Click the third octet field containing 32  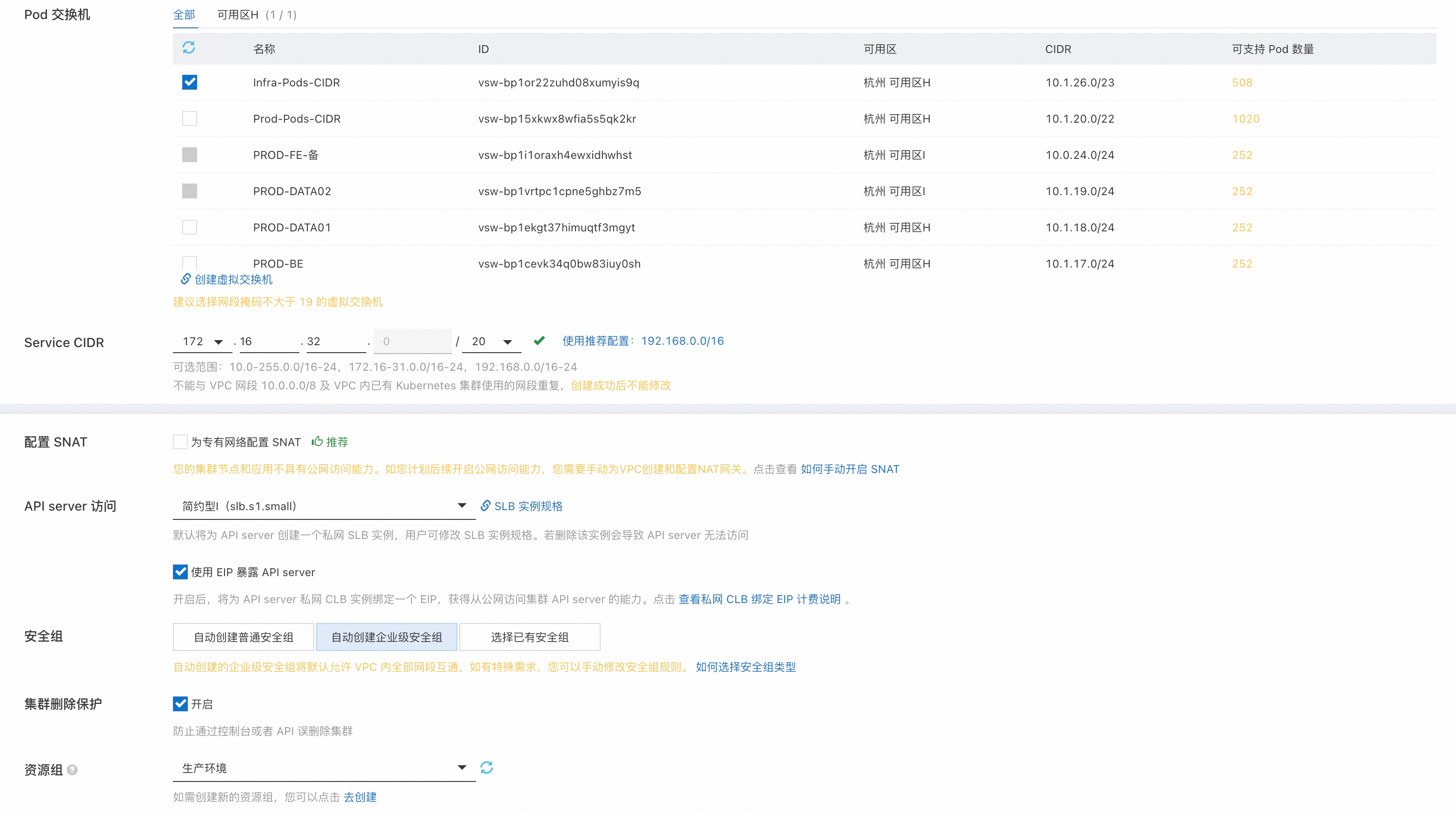pyautogui.click(x=336, y=341)
